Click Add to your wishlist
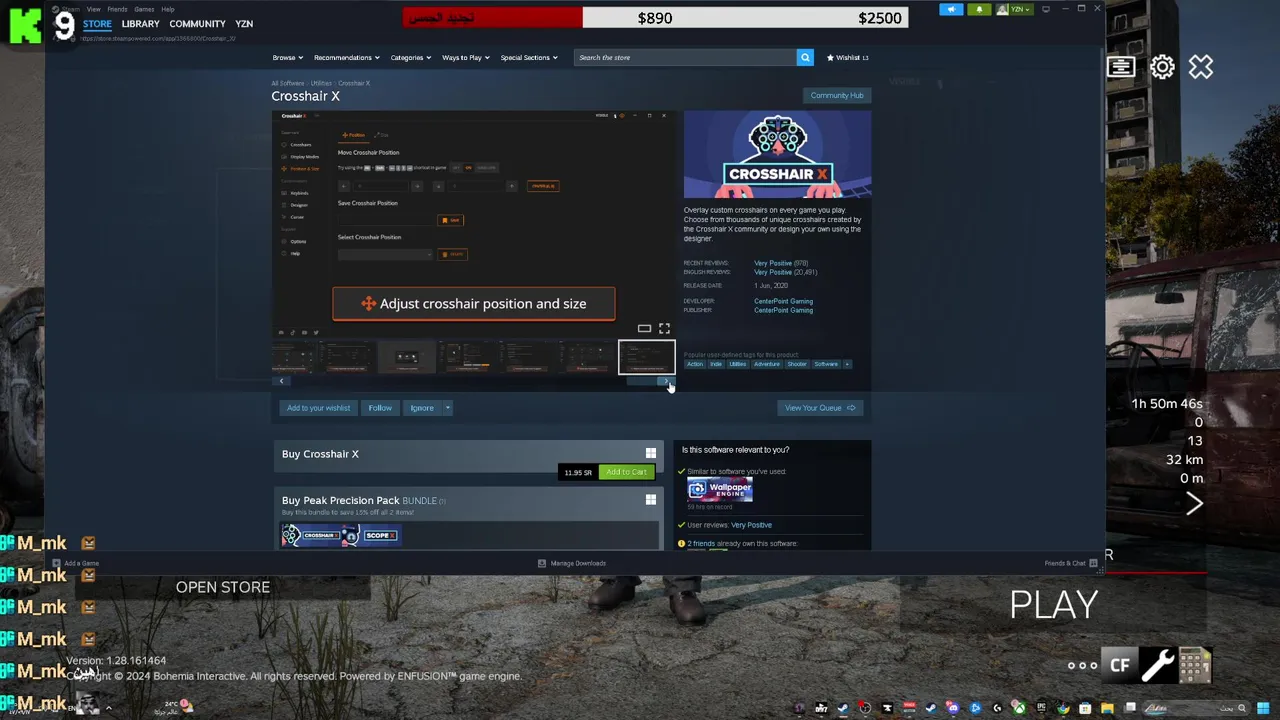Image resolution: width=1280 pixels, height=720 pixels. tap(318, 408)
